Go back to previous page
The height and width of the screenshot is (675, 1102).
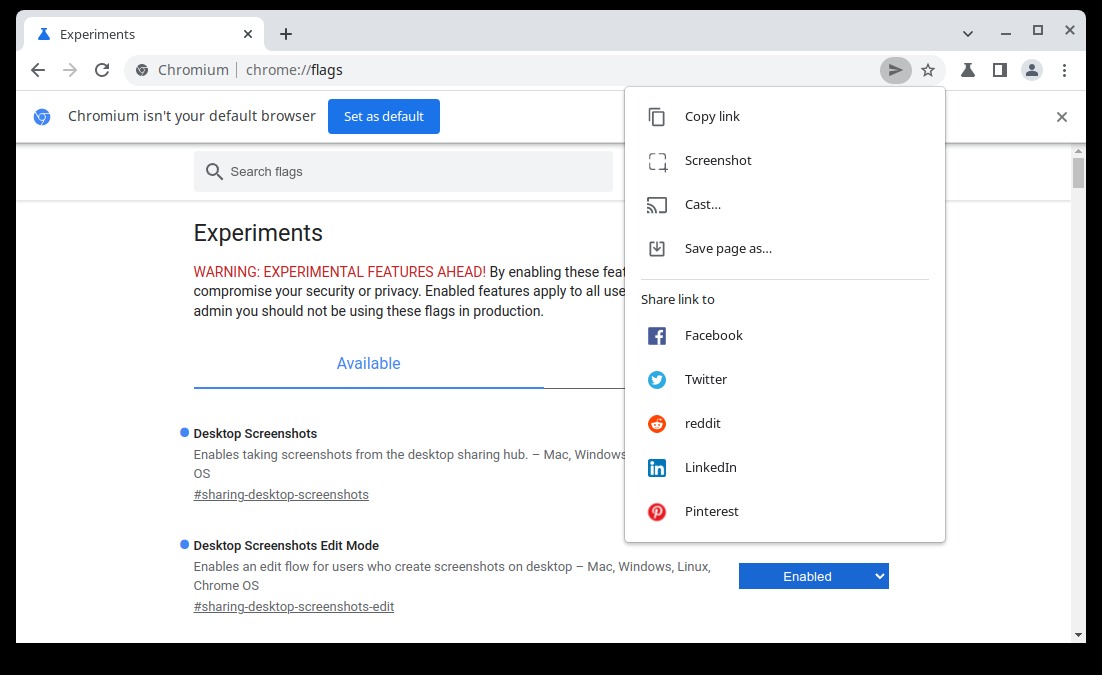coord(38,70)
